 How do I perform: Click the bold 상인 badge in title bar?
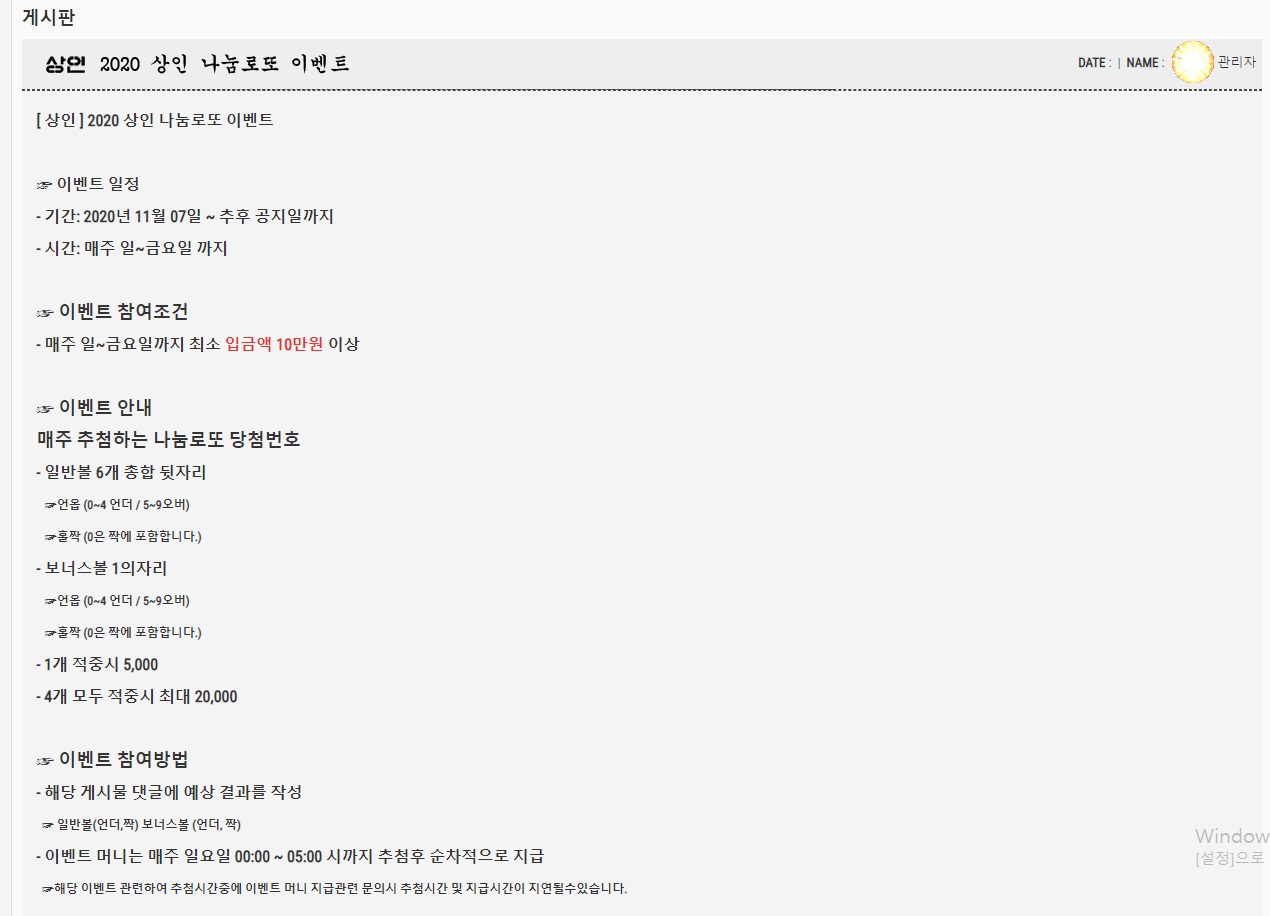click(67, 64)
